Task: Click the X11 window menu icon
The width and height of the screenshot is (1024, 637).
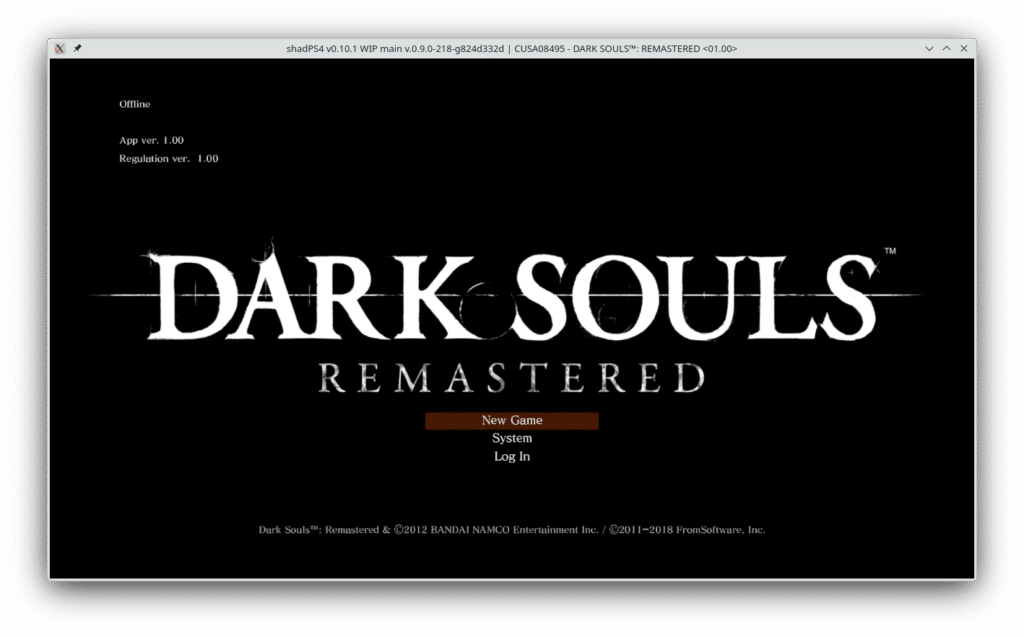Action: click(60, 48)
